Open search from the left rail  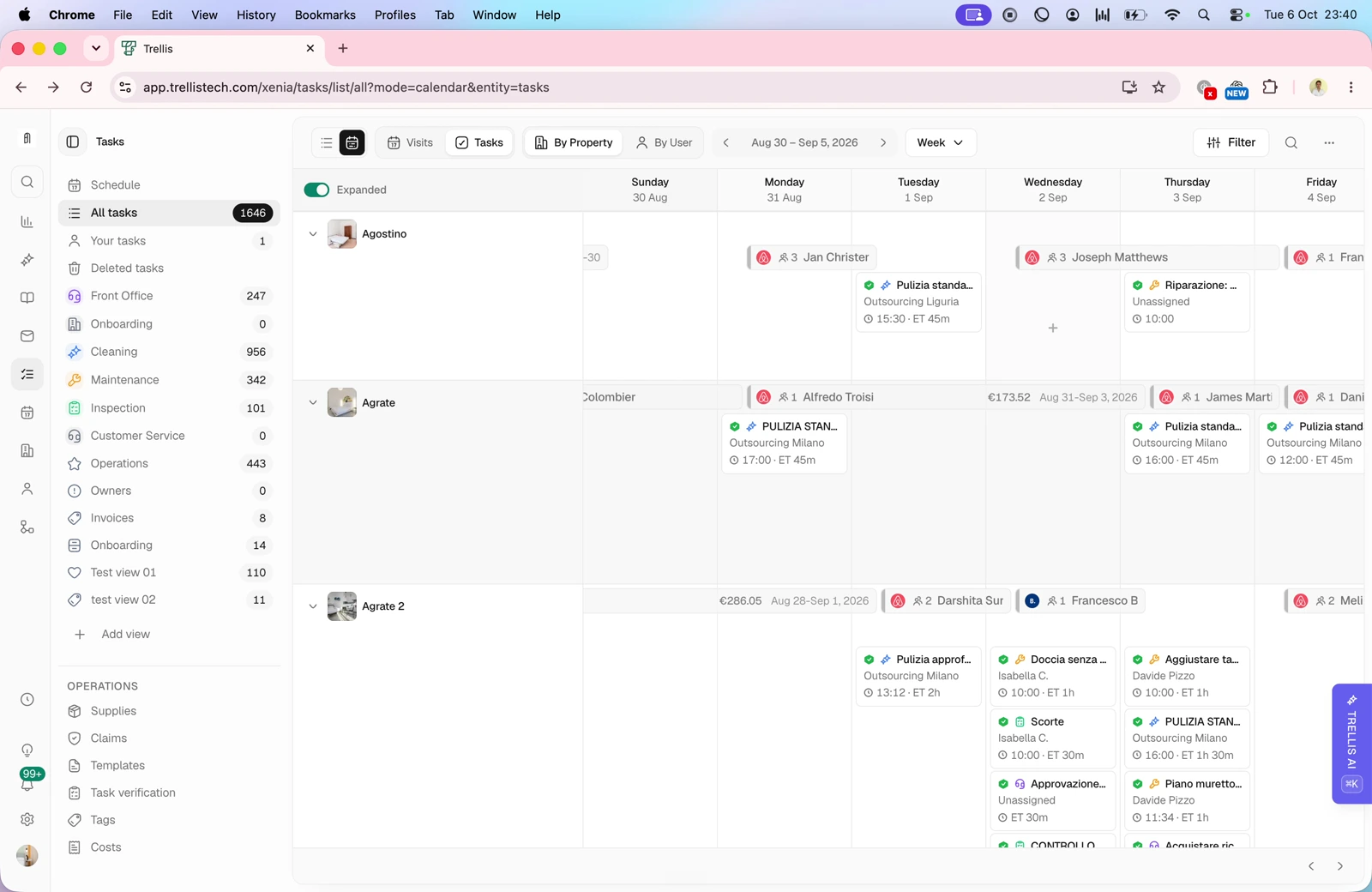27,182
